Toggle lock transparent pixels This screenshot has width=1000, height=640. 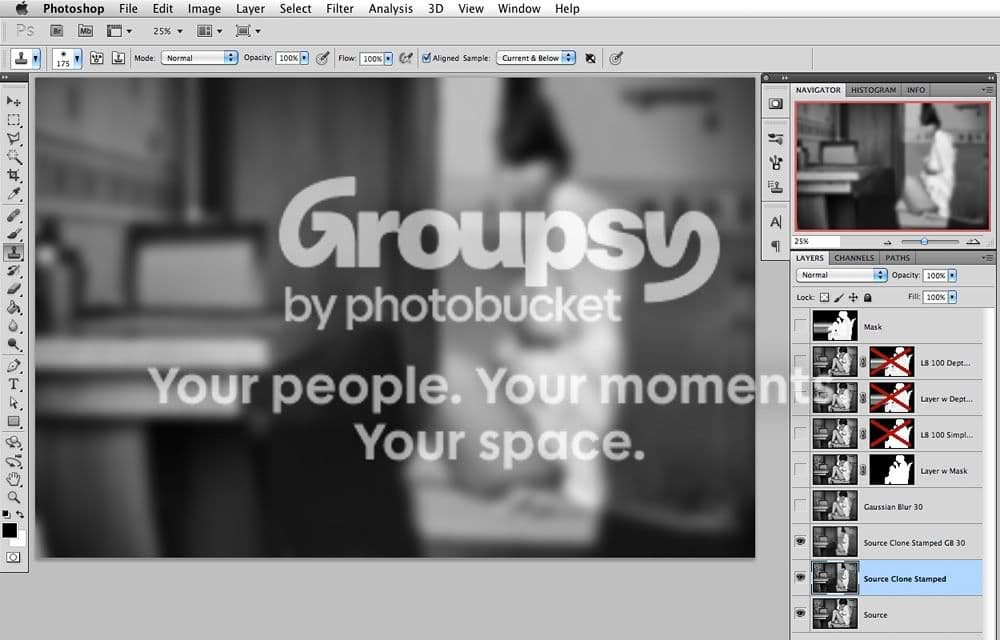pyautogui.click(x=825, y=297)
